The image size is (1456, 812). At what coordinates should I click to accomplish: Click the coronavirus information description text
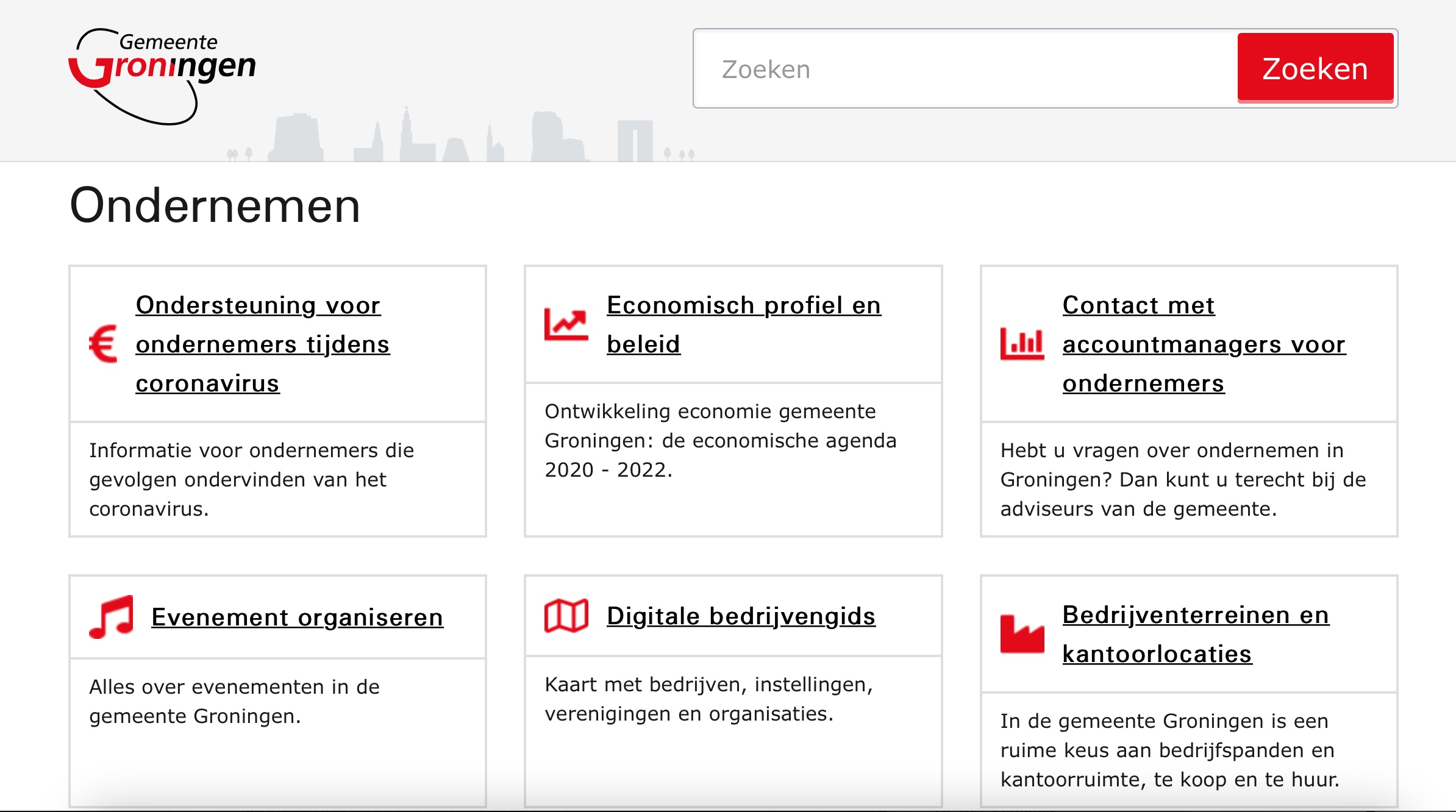(251, 479)
